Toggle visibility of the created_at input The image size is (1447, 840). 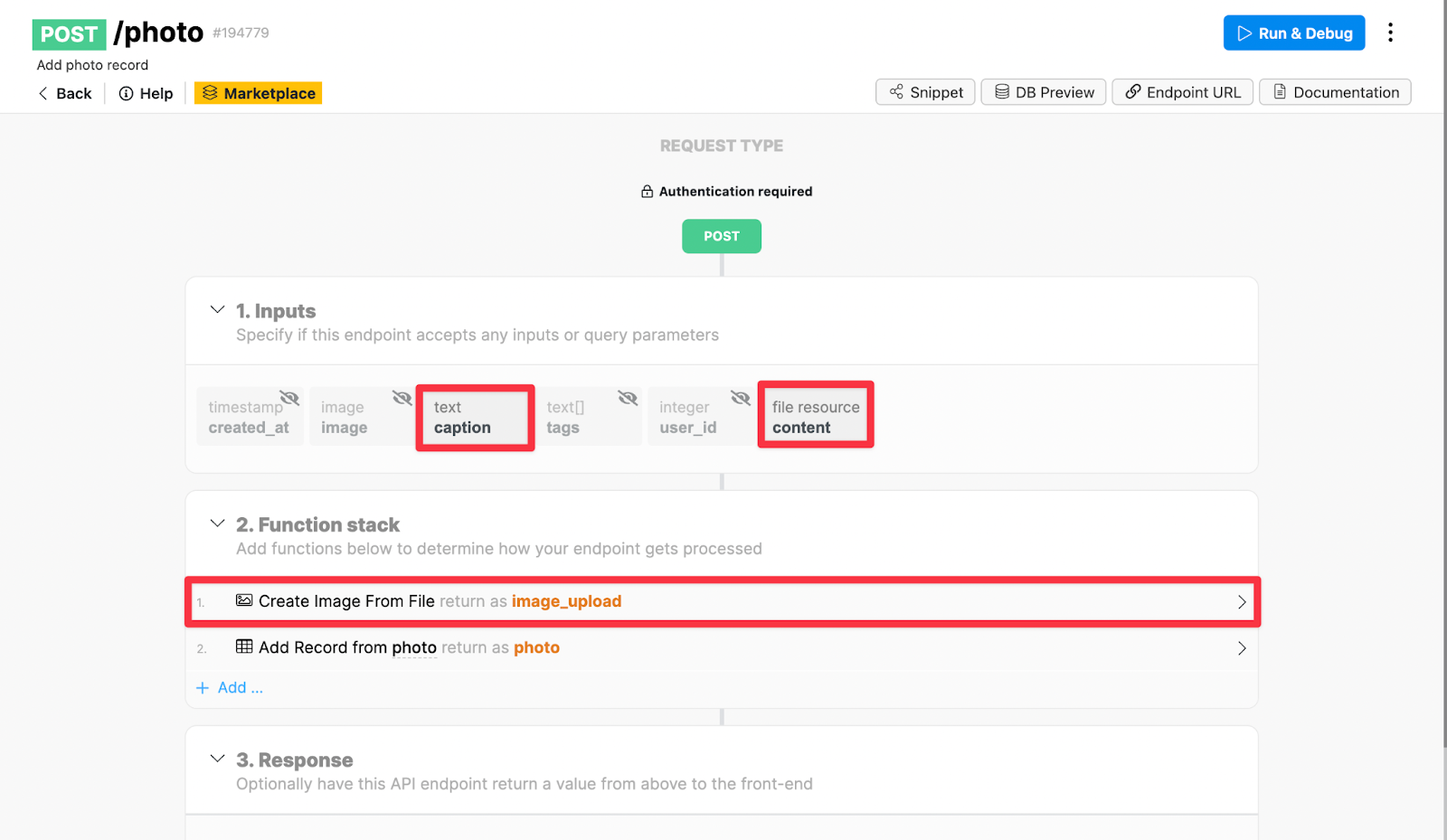point(289,397)
